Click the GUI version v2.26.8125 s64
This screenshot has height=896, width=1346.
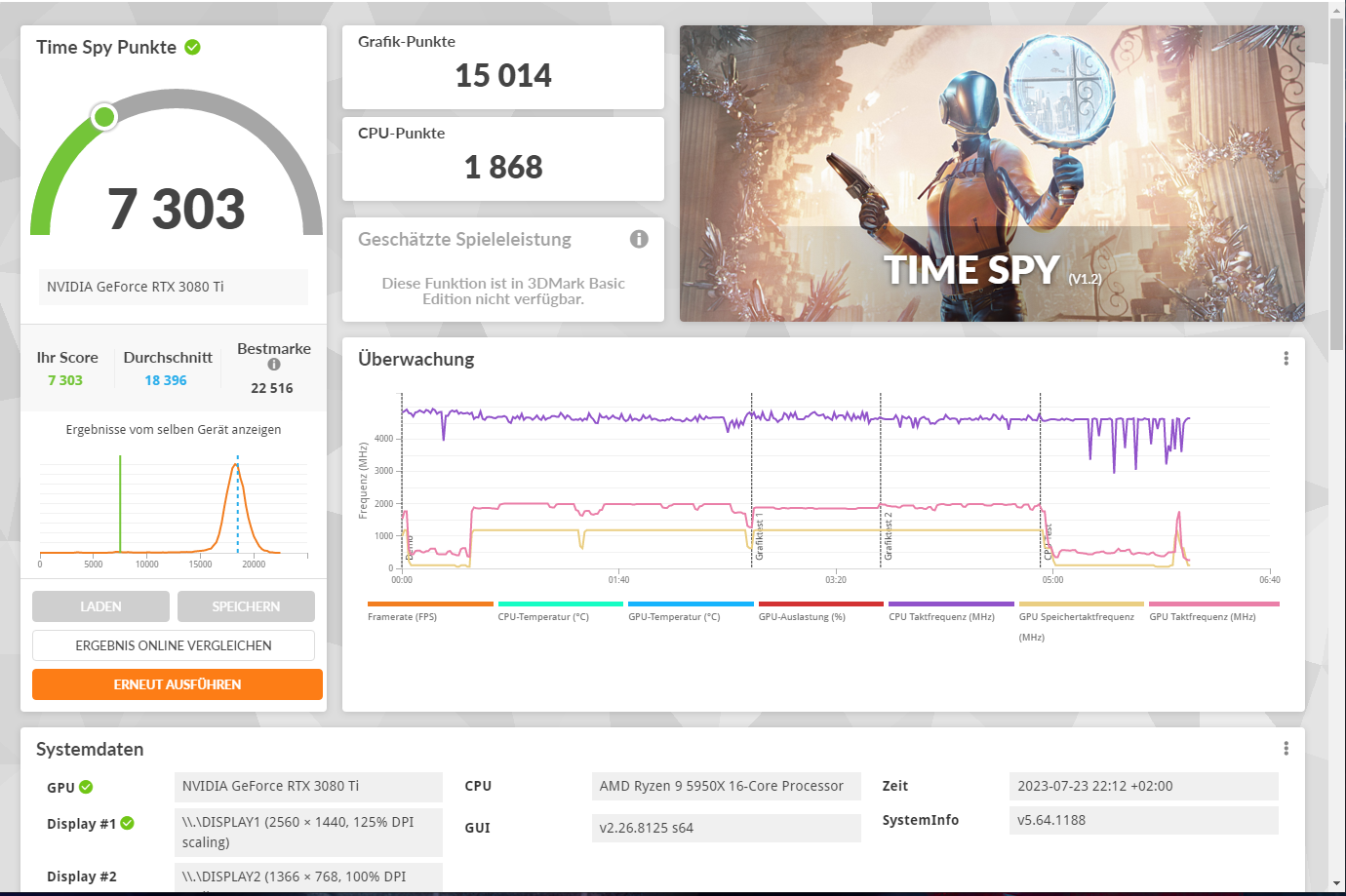click(727, 828)
